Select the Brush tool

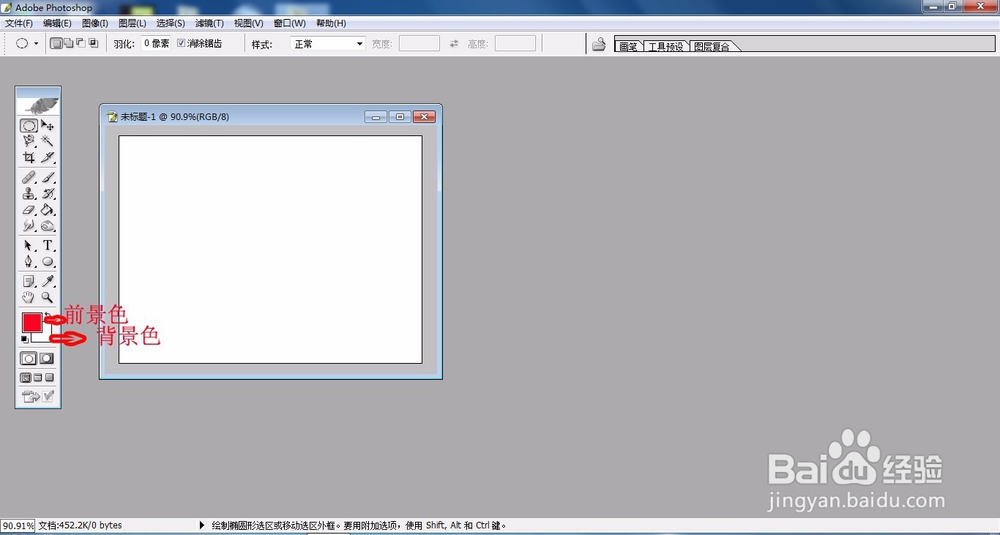[x=47, y=178]
